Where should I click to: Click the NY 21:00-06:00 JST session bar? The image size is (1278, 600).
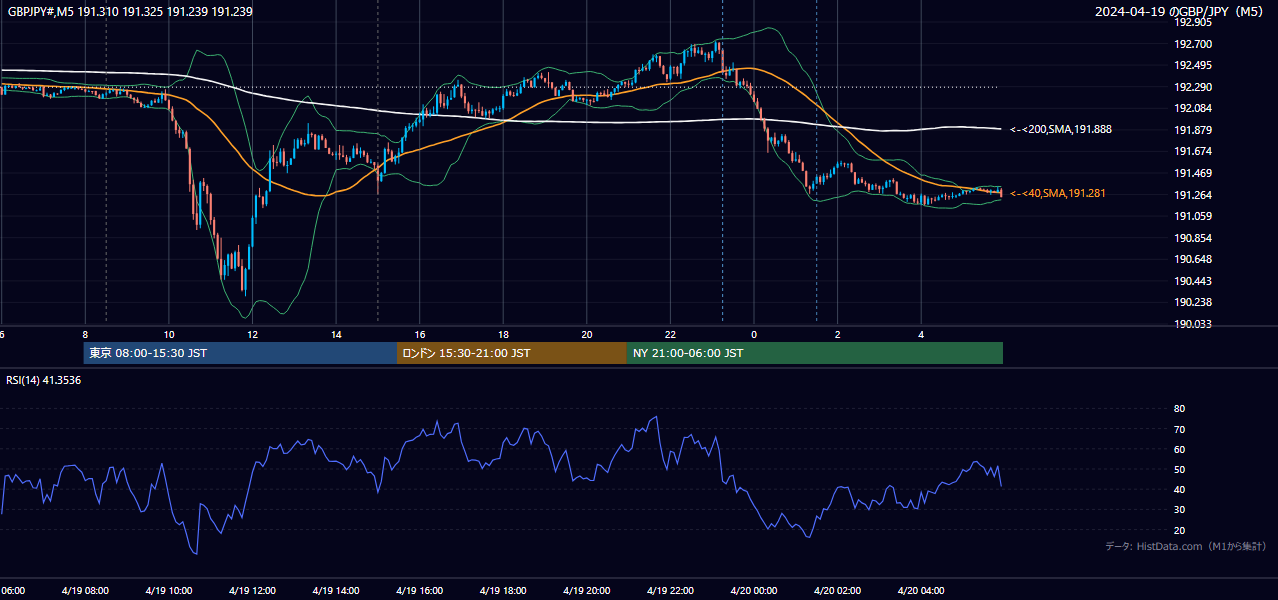(x=815, y=353)
